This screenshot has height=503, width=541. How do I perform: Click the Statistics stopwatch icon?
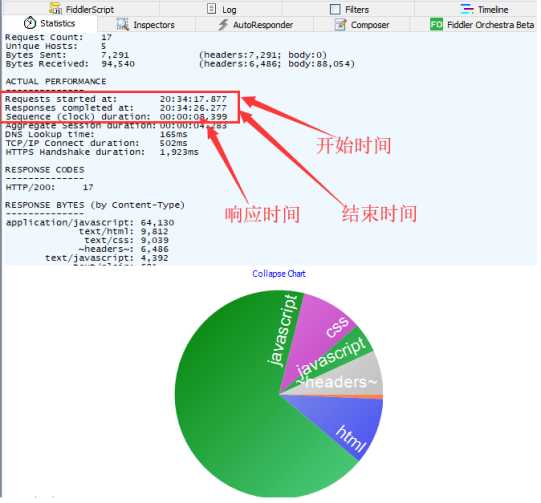pos(30,23)
